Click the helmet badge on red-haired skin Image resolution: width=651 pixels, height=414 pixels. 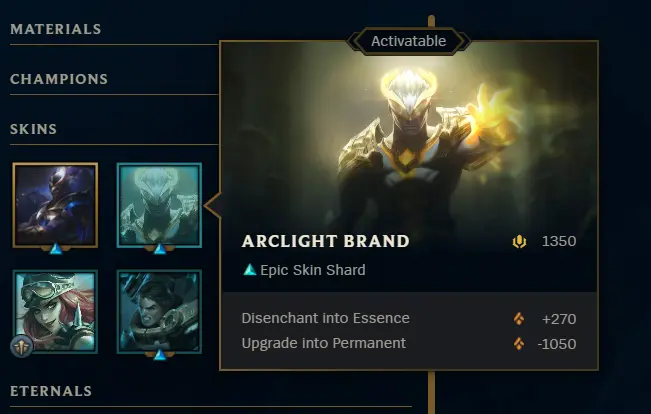[22, 346]
